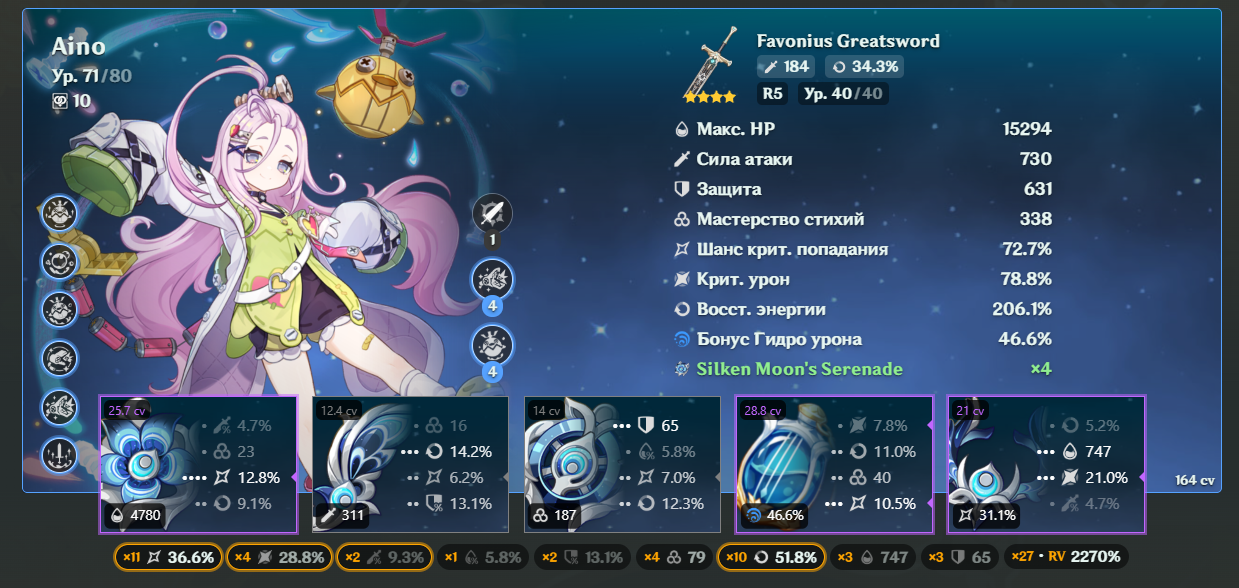Viewport: 1239px width, 588px height.
Task: Open the flower artifact card showing 4780 HP
Action: [x=198, y=464]
